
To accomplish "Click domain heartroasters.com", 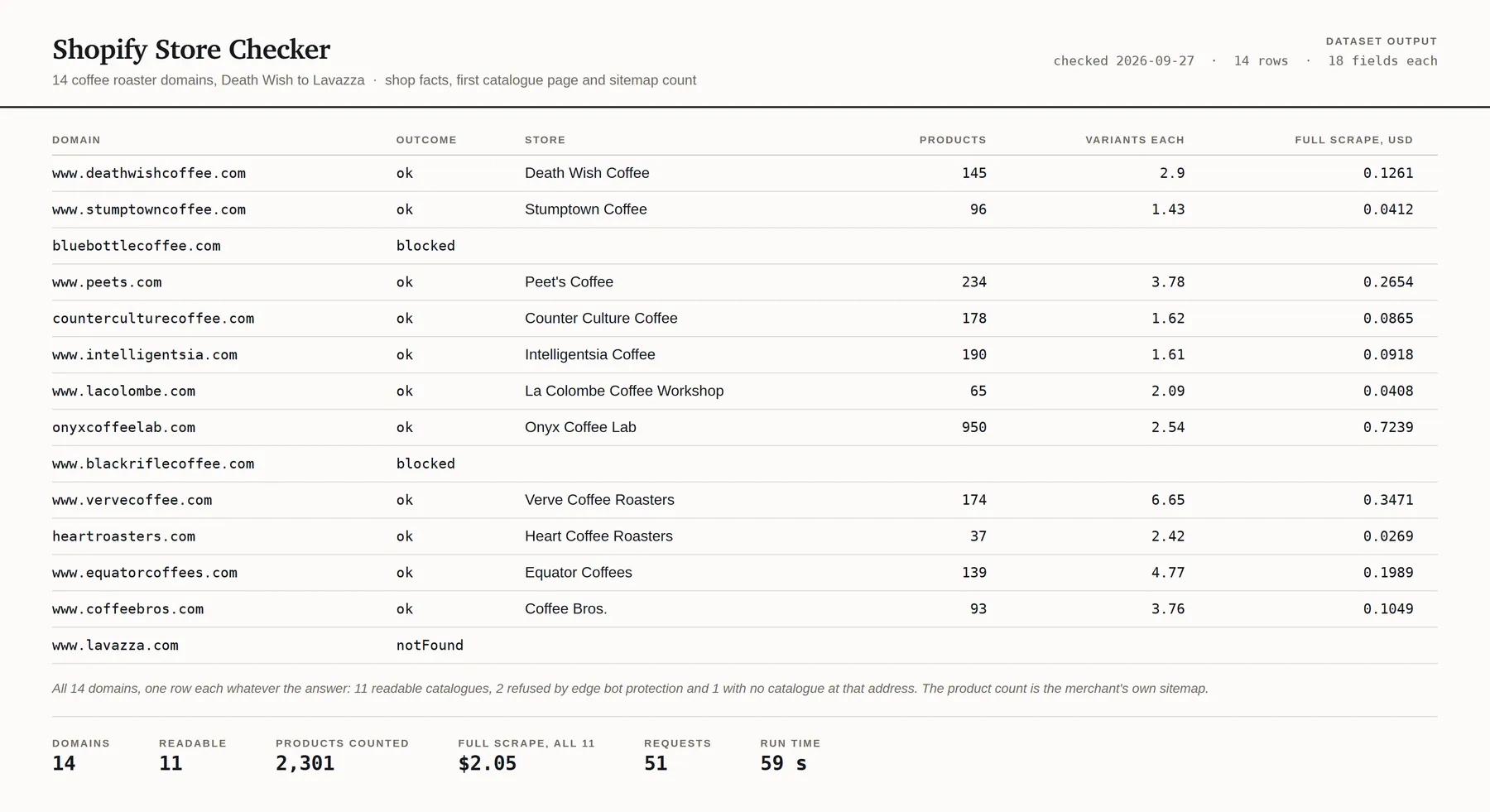I will [x=124, y=536].
